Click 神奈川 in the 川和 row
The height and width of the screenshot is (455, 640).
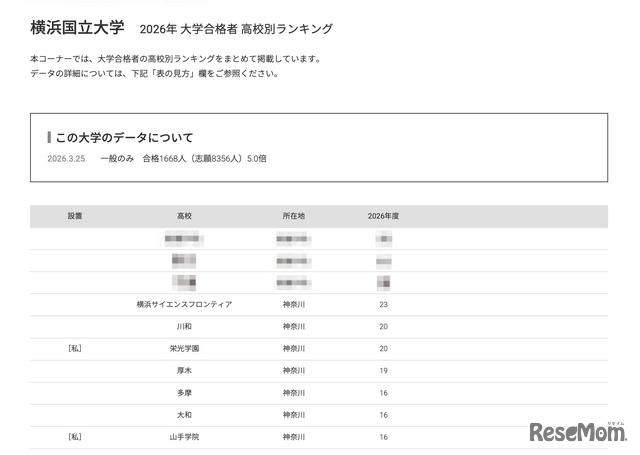(294, 326)
